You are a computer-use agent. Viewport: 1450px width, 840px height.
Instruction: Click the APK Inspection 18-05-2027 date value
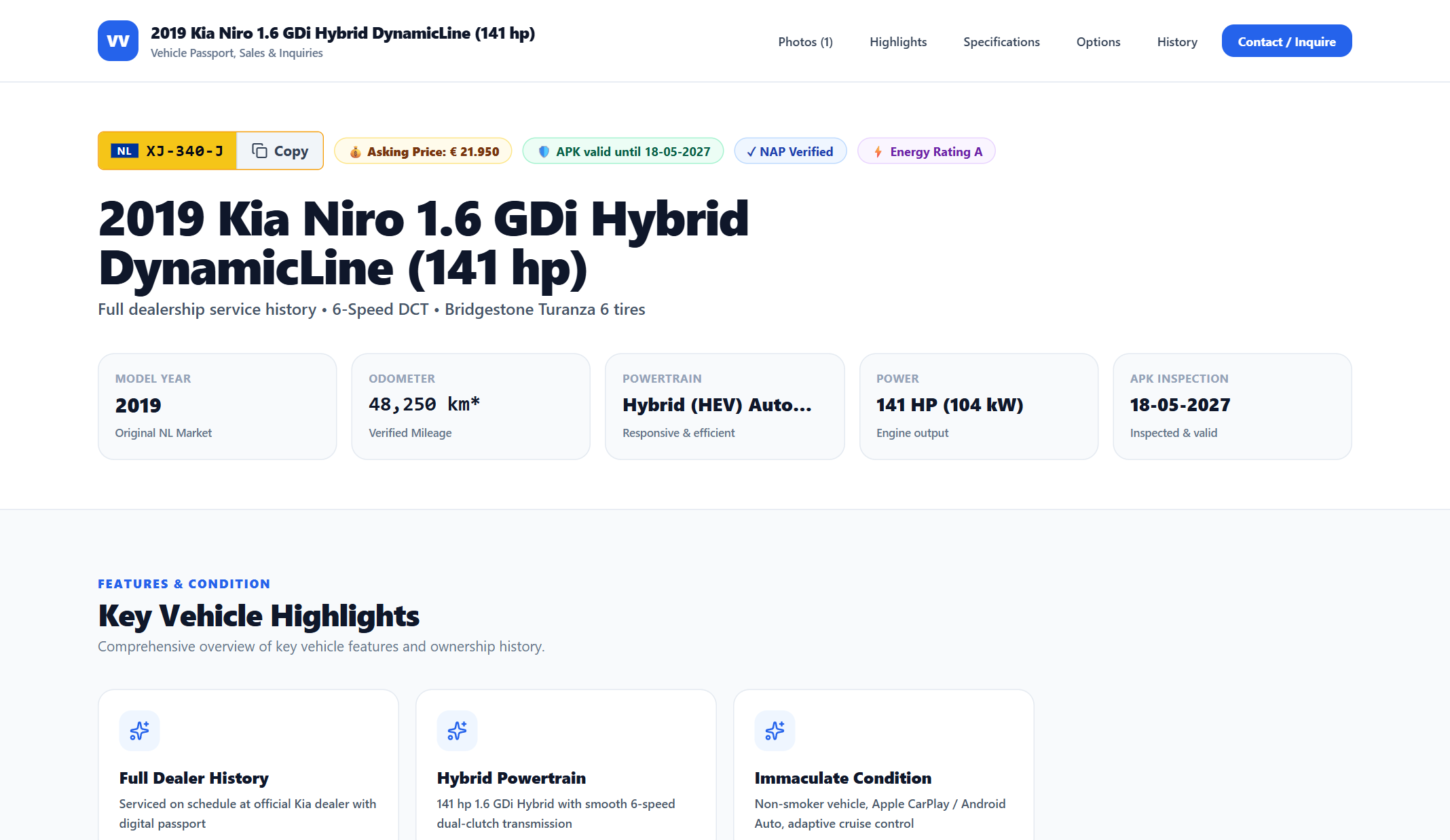(x=1180, y=405)
